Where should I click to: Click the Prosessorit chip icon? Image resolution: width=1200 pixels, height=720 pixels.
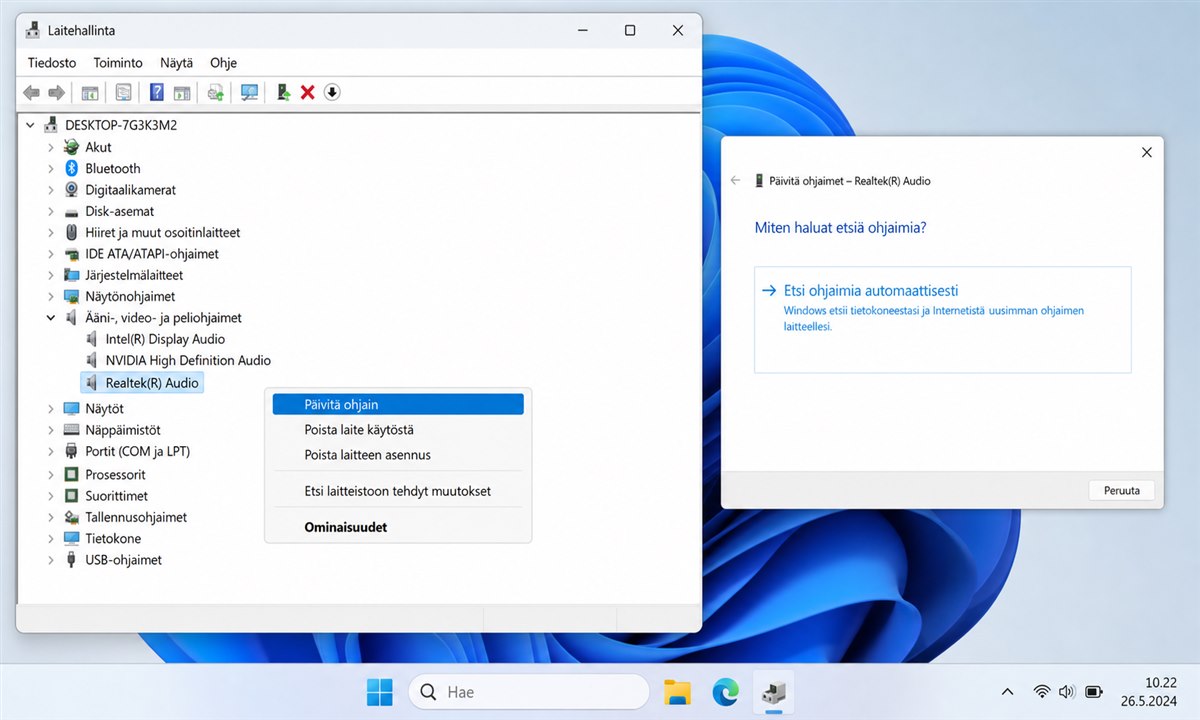[72, 474]
